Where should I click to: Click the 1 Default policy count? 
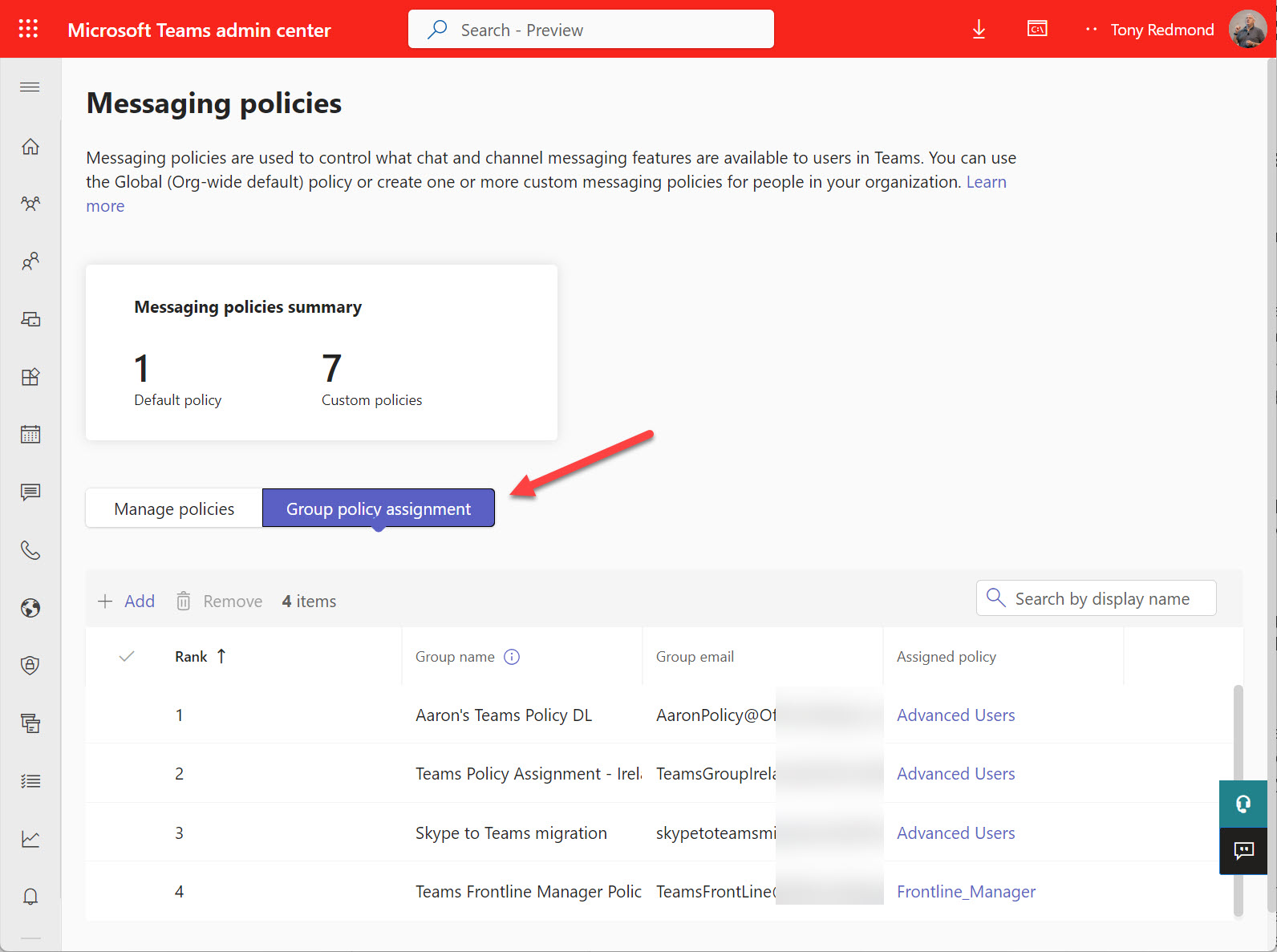(x=177, y=380)
